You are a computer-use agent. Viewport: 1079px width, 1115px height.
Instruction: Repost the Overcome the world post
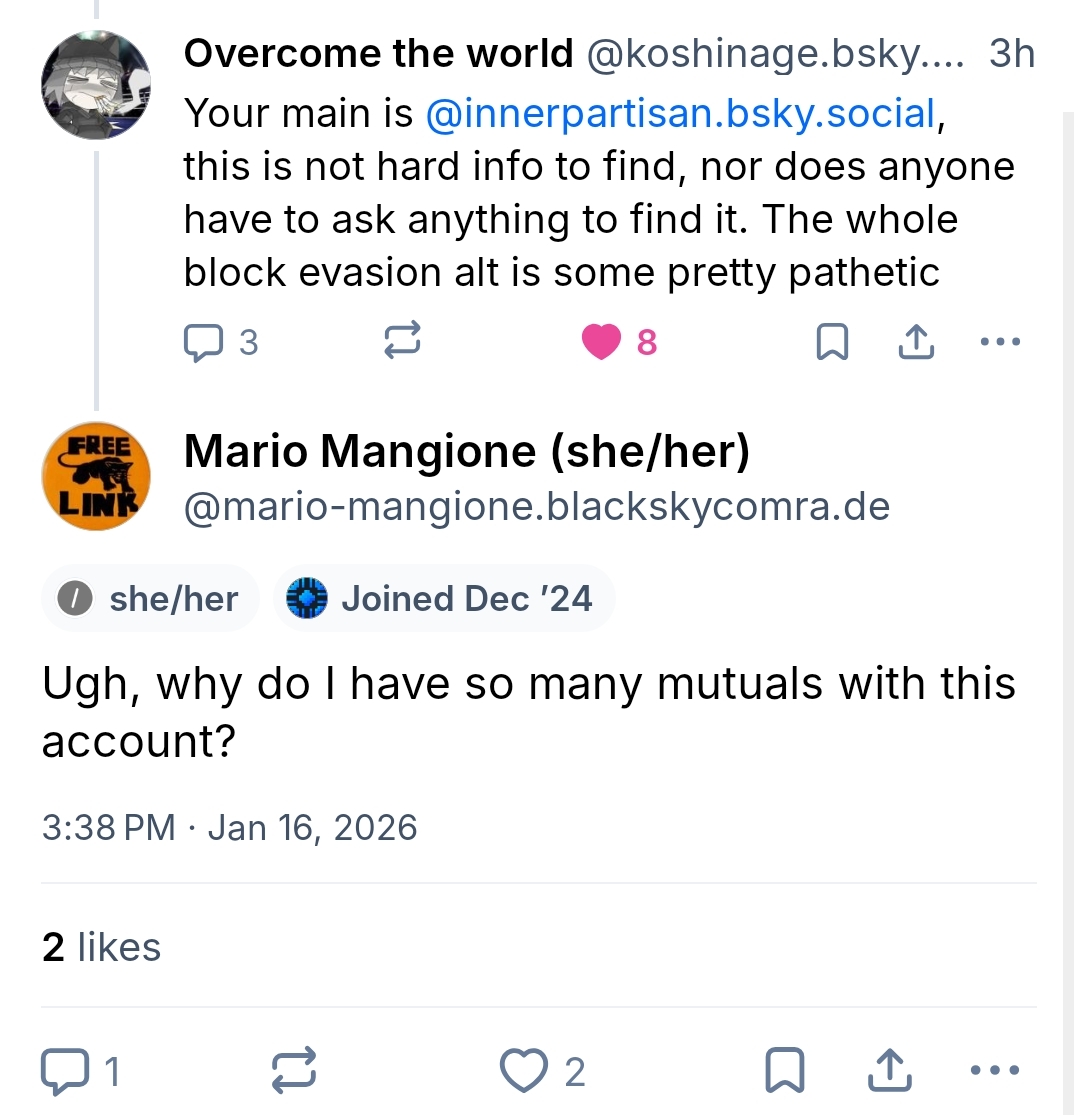coord(402,343)
